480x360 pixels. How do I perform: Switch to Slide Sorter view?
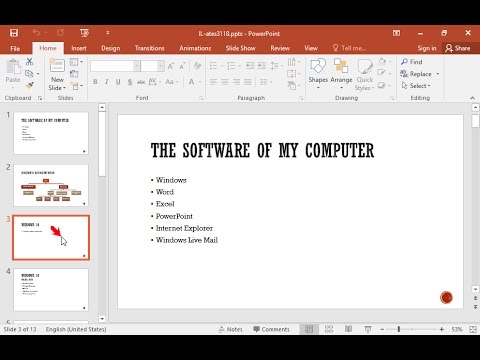point(329,329)
